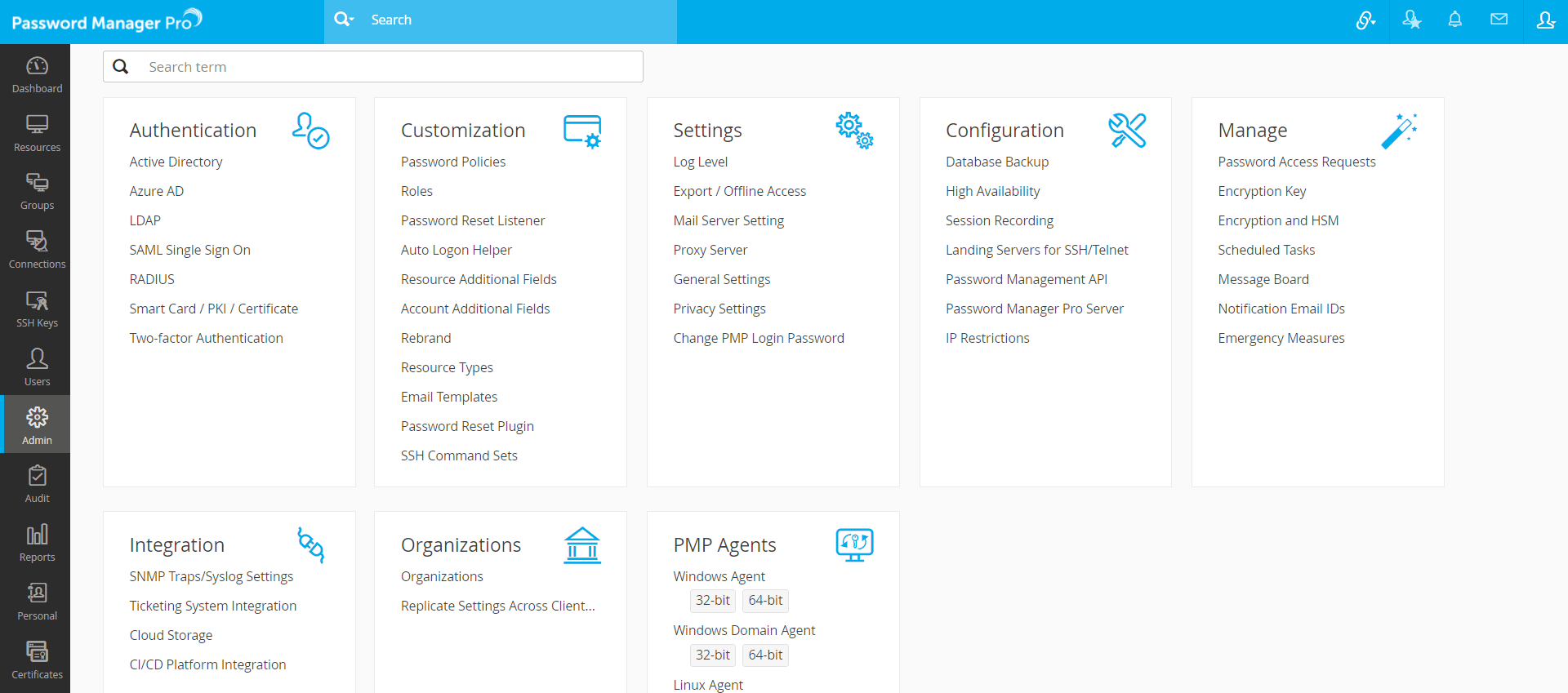The image size is (1568, 693).
Task: View Reports from the sidebar
Action: pyautogui.click(x=37, y=543)
